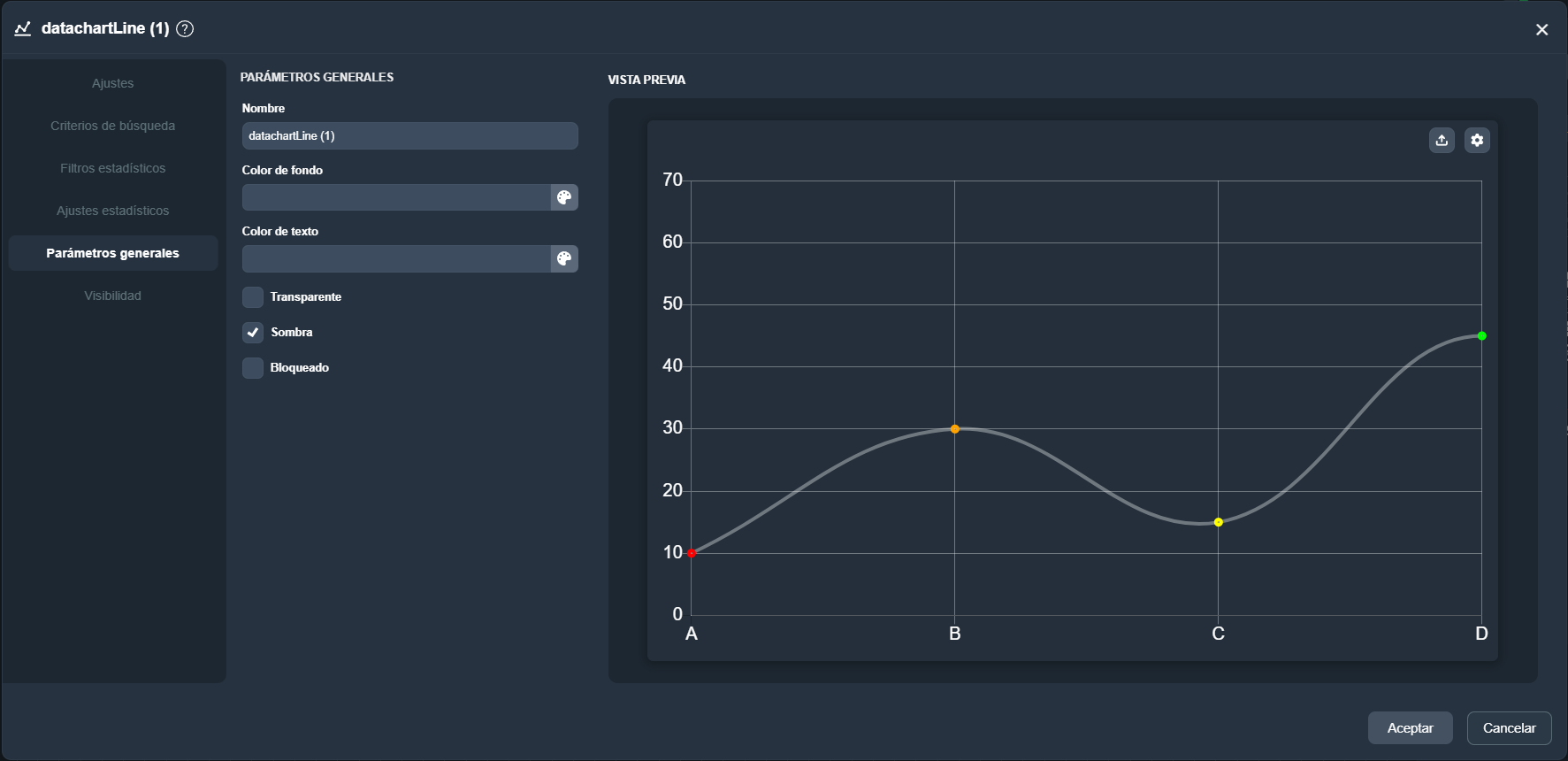1568x761 pixels.
Task: Close the dialog with the X icon
Action: pyautogui.click(x=1541, y=30)
